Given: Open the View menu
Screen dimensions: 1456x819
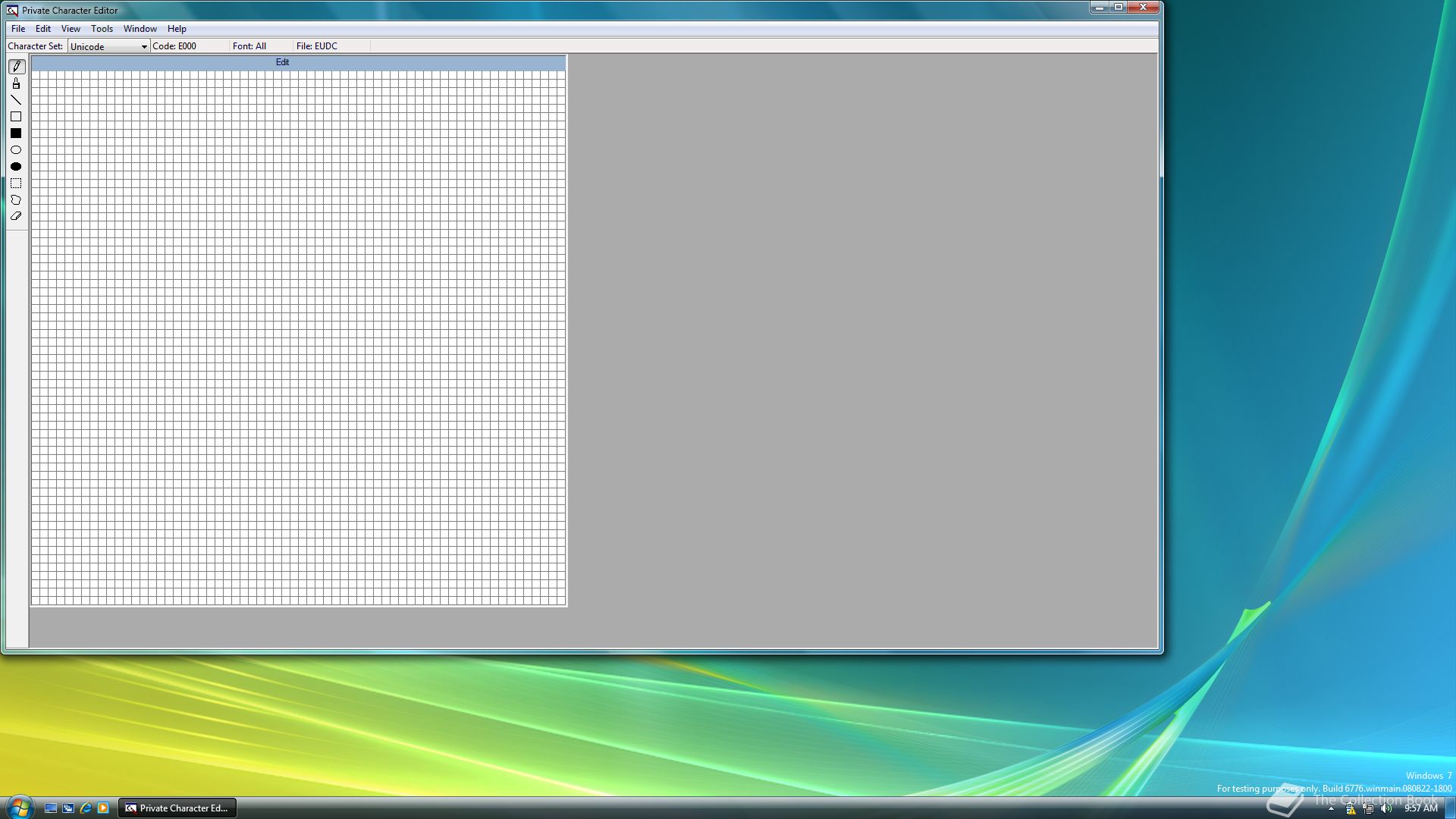Looking at the screenshot, I should pyautogui.click(x=71, y=29).
